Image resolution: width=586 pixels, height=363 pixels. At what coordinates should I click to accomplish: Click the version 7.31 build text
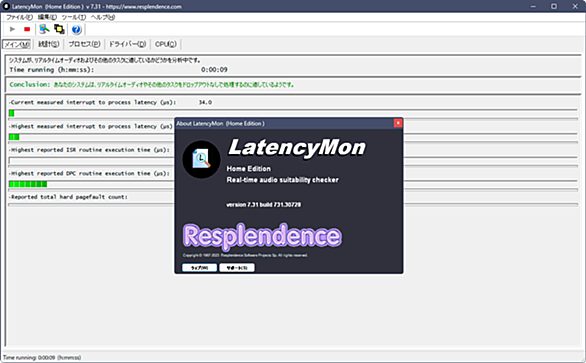(263, 204)
